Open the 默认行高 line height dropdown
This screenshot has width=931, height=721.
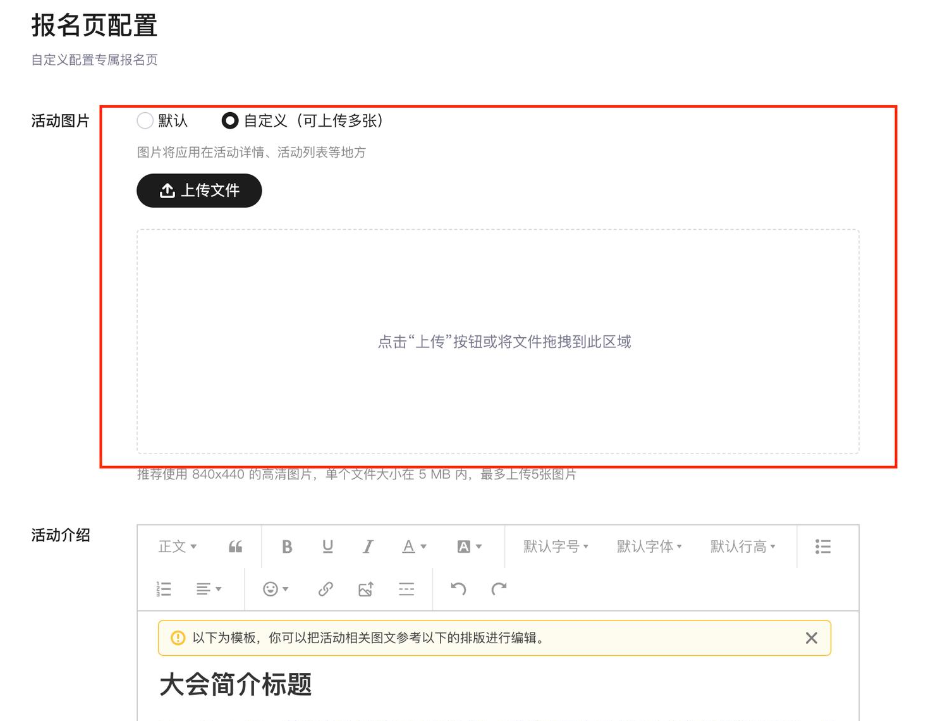743,546
